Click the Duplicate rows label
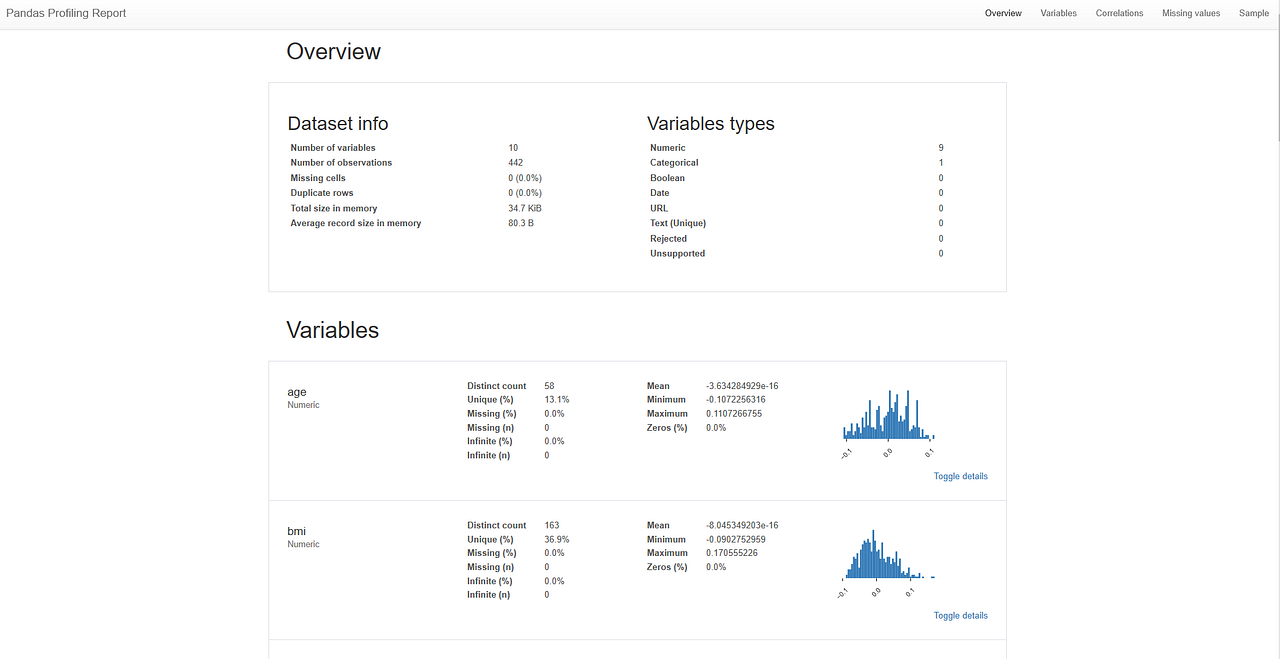Viewport: 1280px width, 659px height. pos(322,193)
